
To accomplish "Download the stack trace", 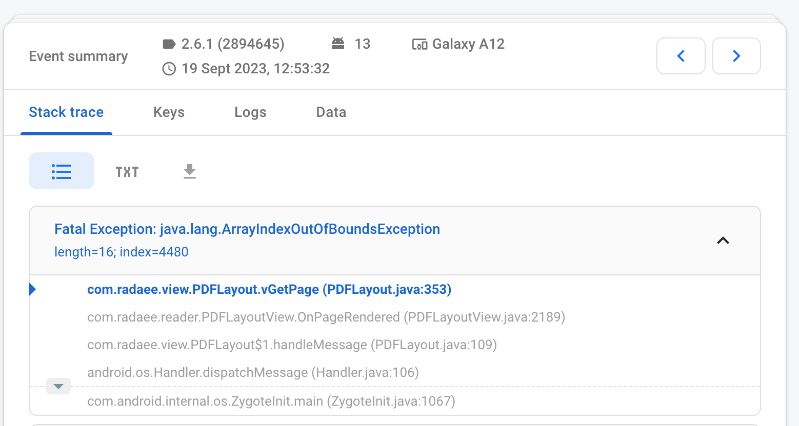I will pos(189,172).
